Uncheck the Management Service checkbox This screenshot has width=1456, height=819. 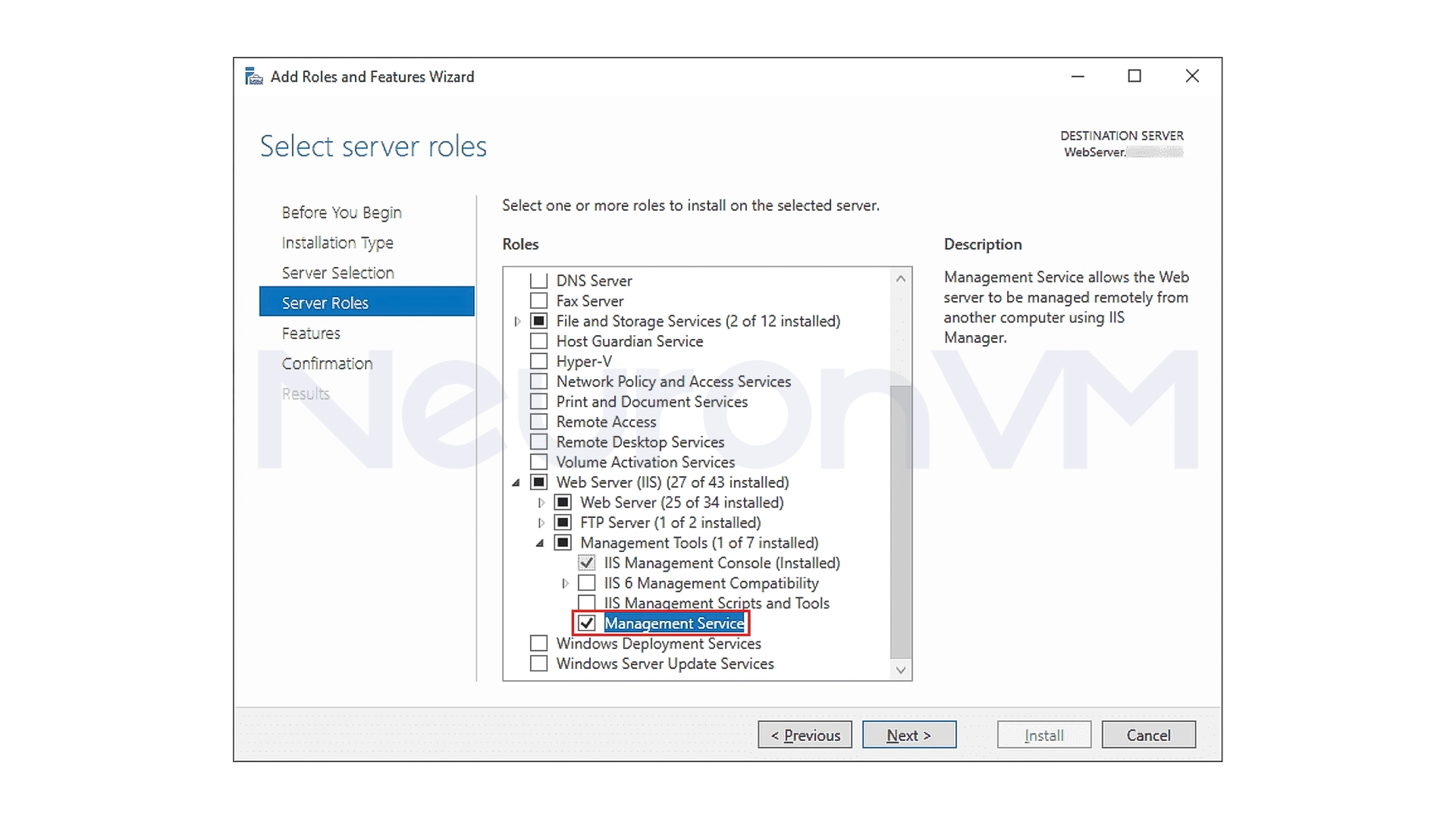click(x=586, y=623)
